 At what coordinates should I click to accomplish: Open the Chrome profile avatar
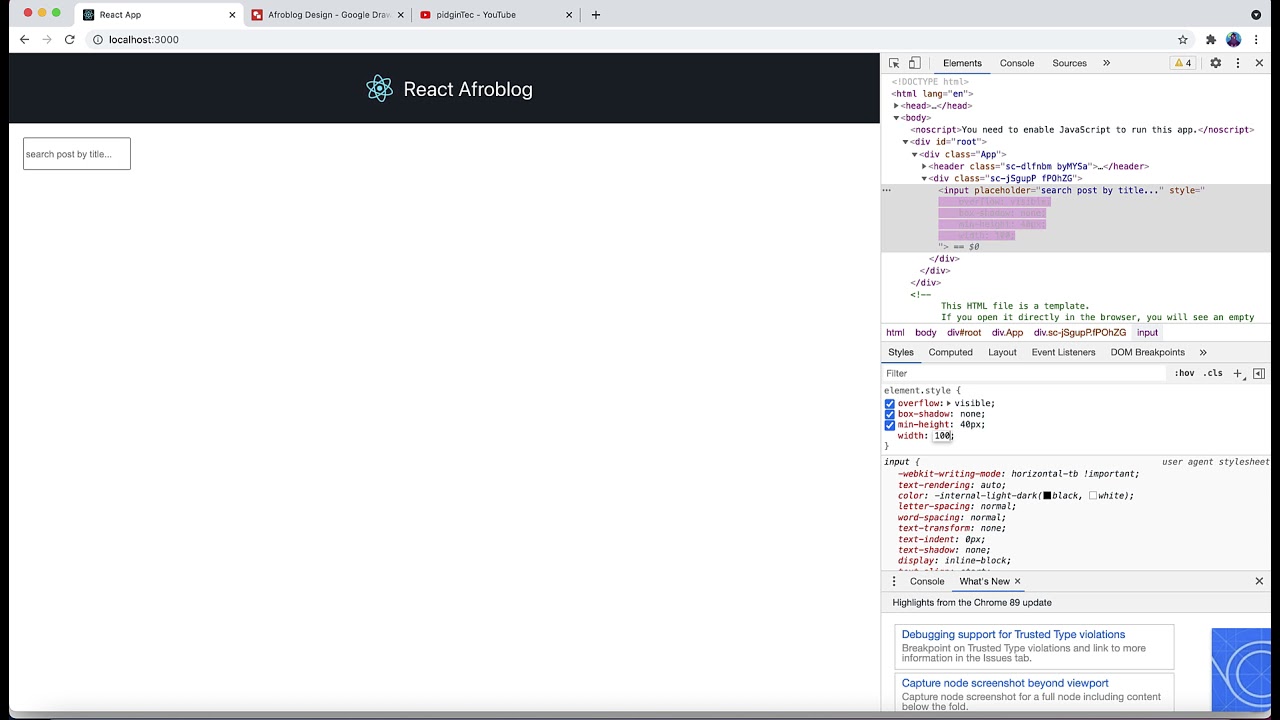click(1233, 40)
